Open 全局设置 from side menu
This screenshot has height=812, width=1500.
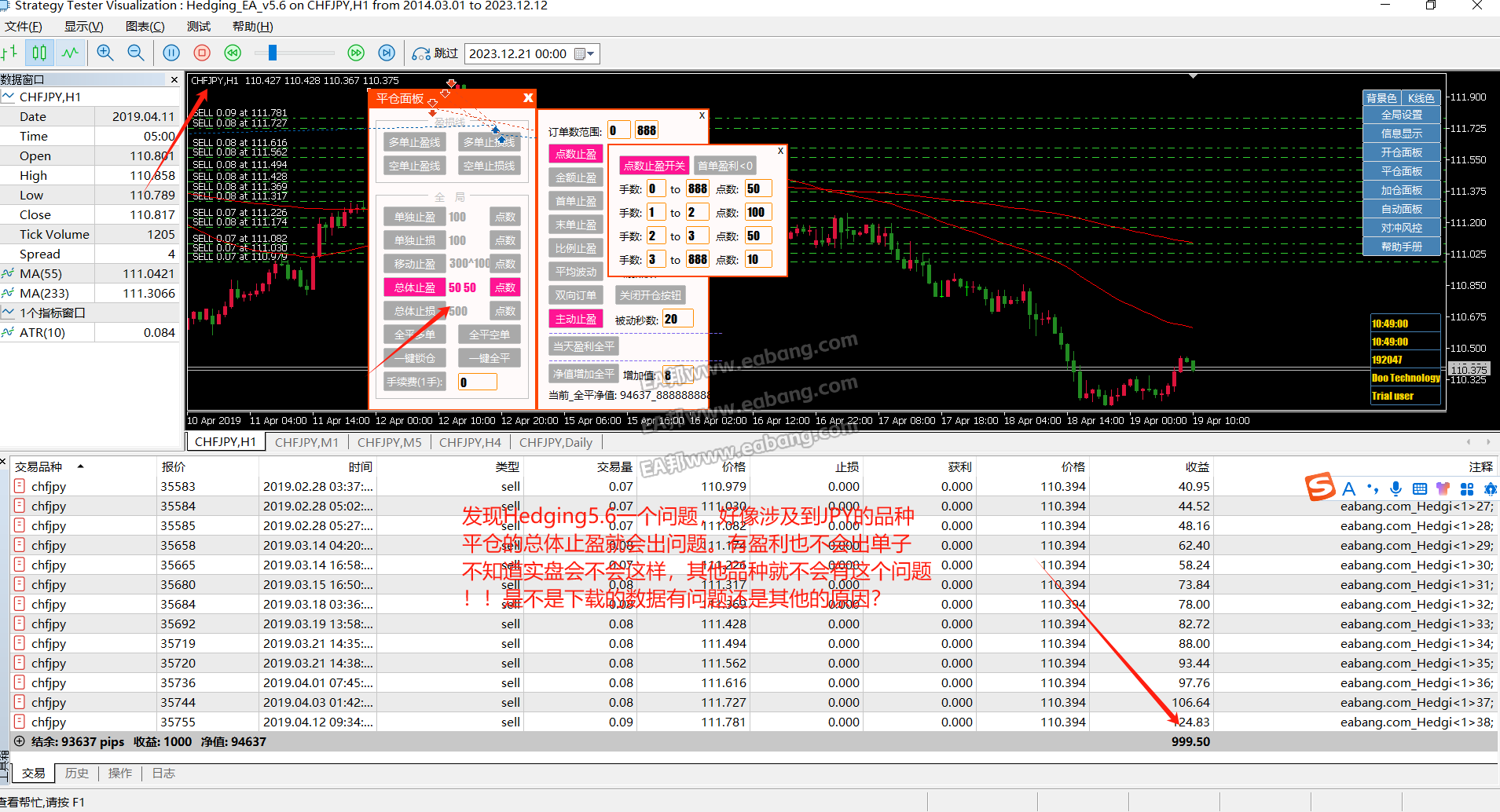point(1402,115)
